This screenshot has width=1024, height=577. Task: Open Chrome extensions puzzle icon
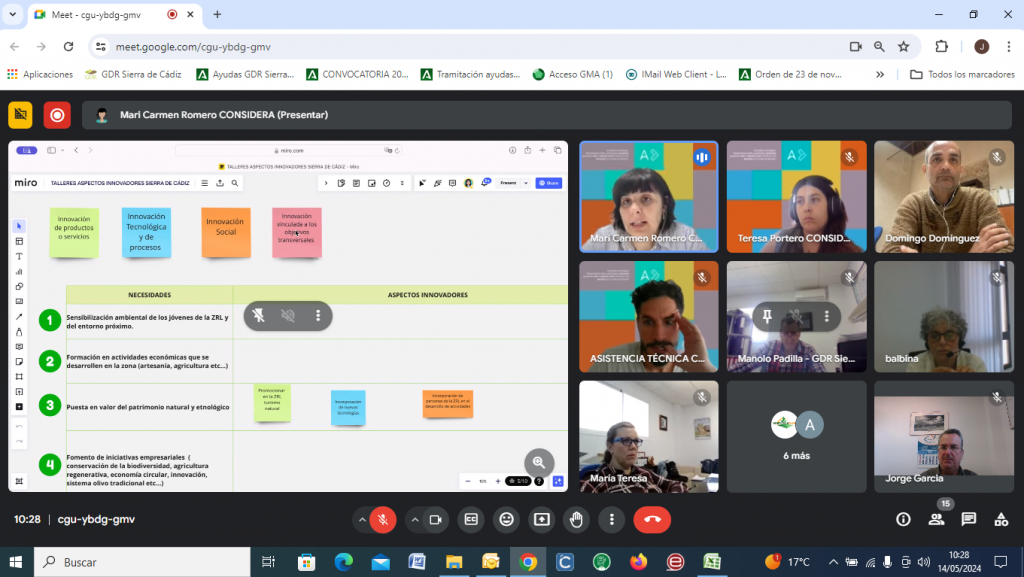point(941,46)
